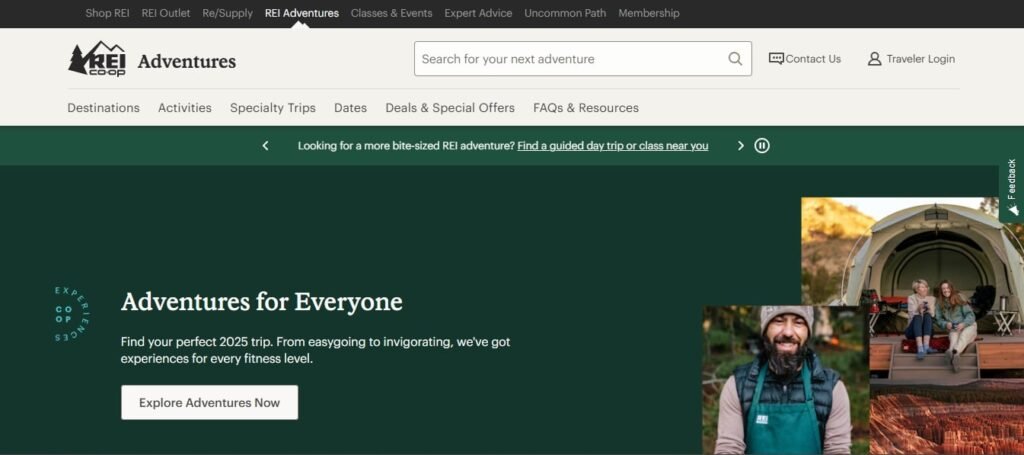This screenshot has width=1024, height=455.
Task: Expand the Dates menu
Action: click(350, 108)
